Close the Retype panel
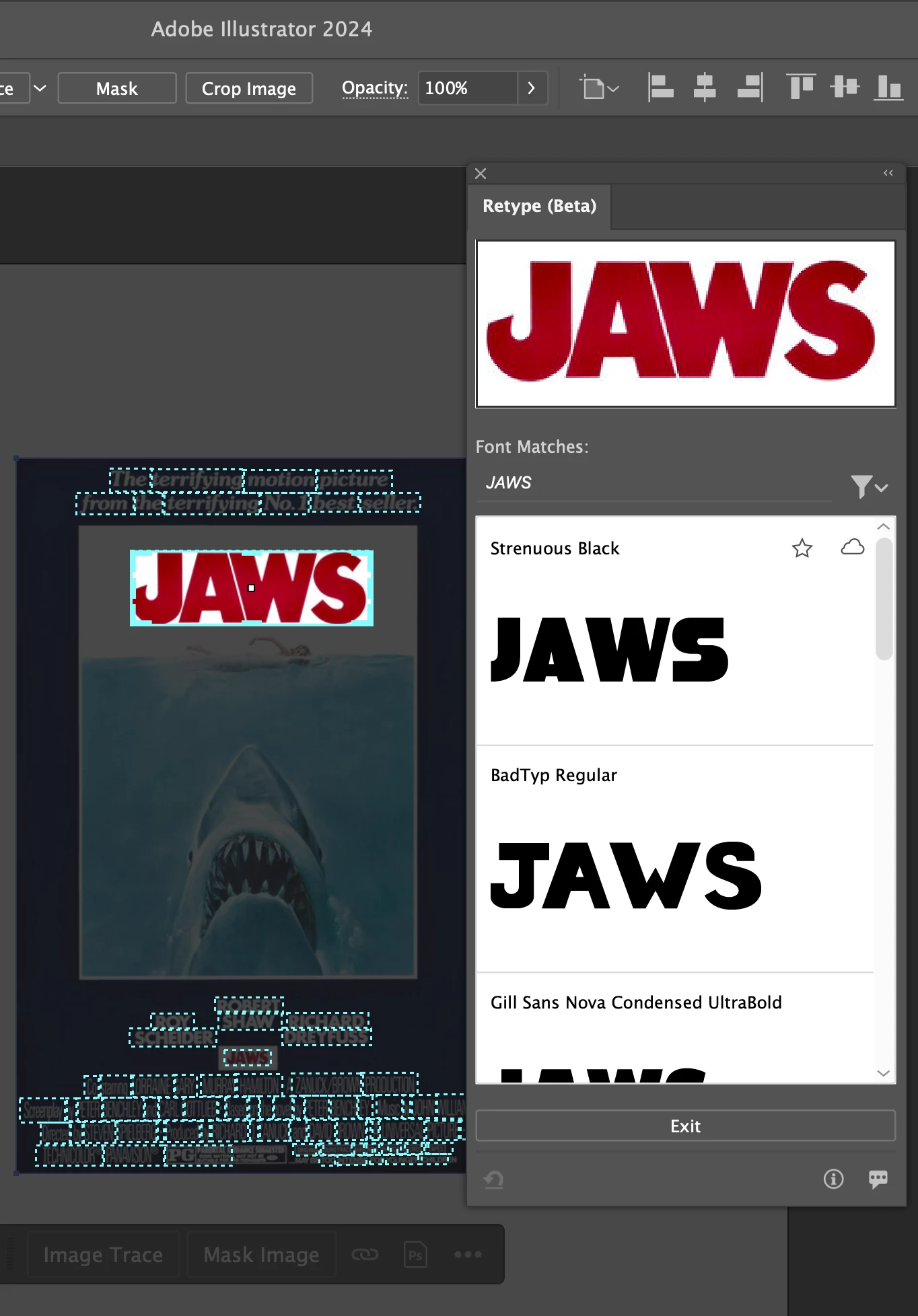918x1316 pixels. pos(481,174)
